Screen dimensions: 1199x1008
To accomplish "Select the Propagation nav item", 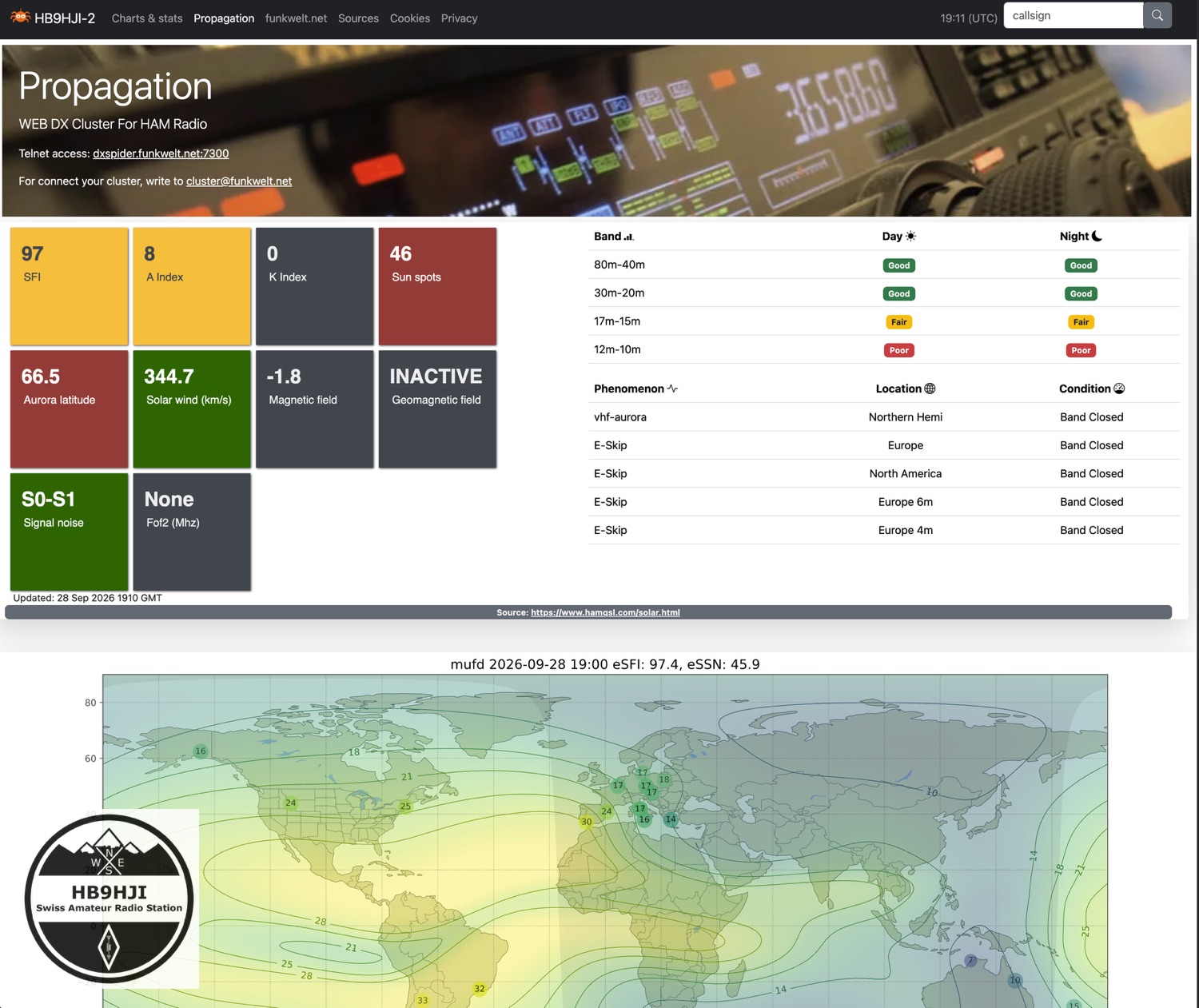I will tap(224, 18).
